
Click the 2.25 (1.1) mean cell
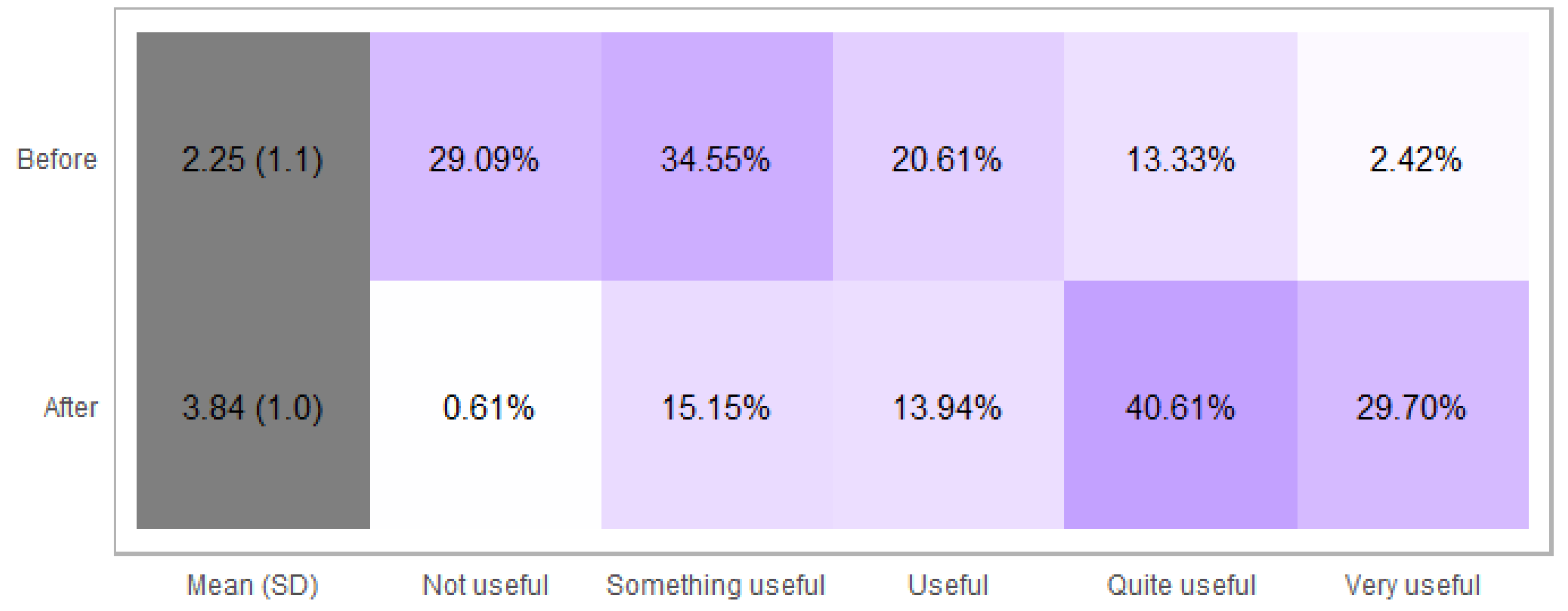coord(253,160)
